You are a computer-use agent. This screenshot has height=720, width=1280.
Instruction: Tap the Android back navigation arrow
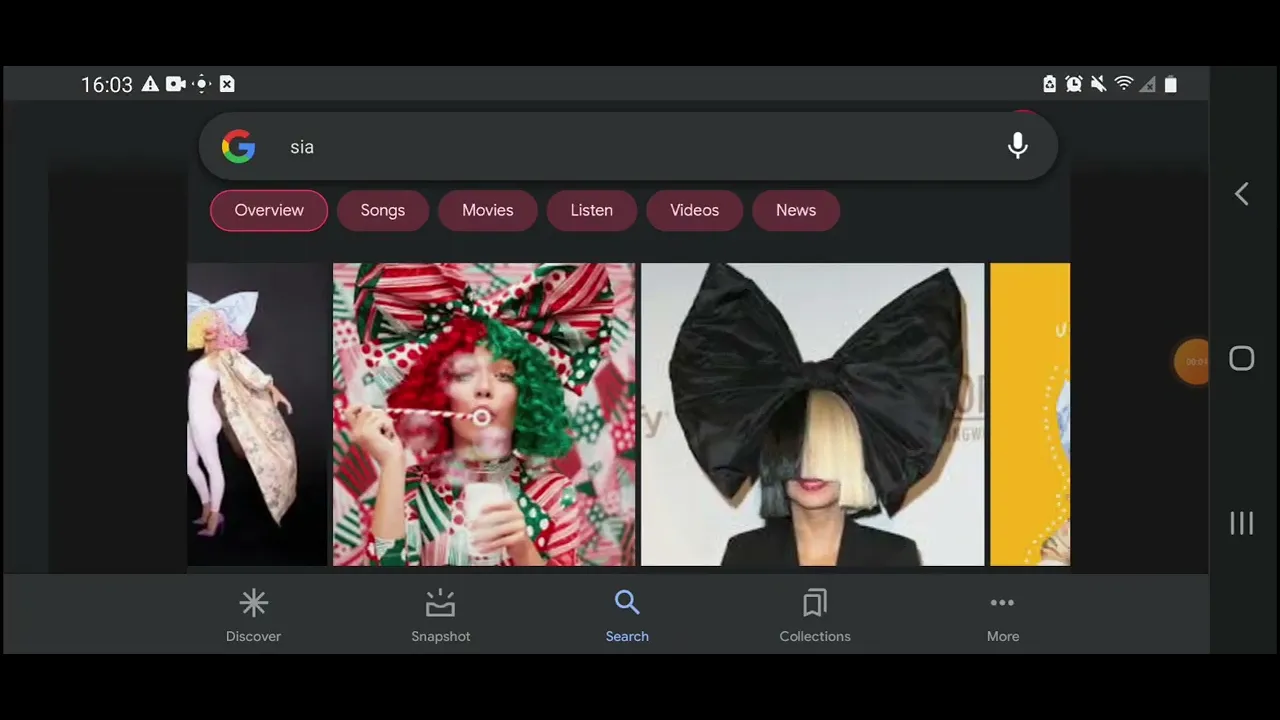pyautogui.click(x=1241, y=194)
